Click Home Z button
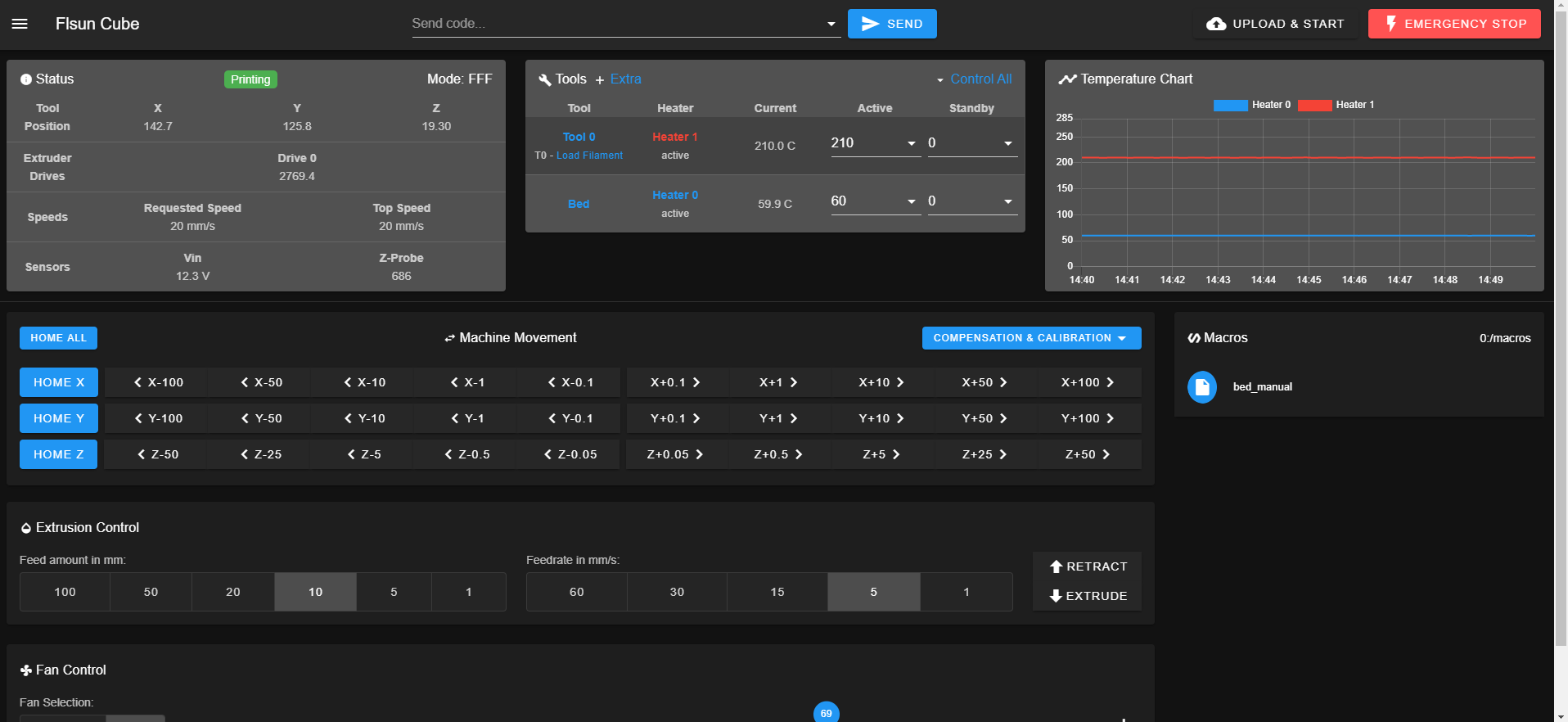The width and height of the screenshot is (1568, 722). (x=58, y=454)
